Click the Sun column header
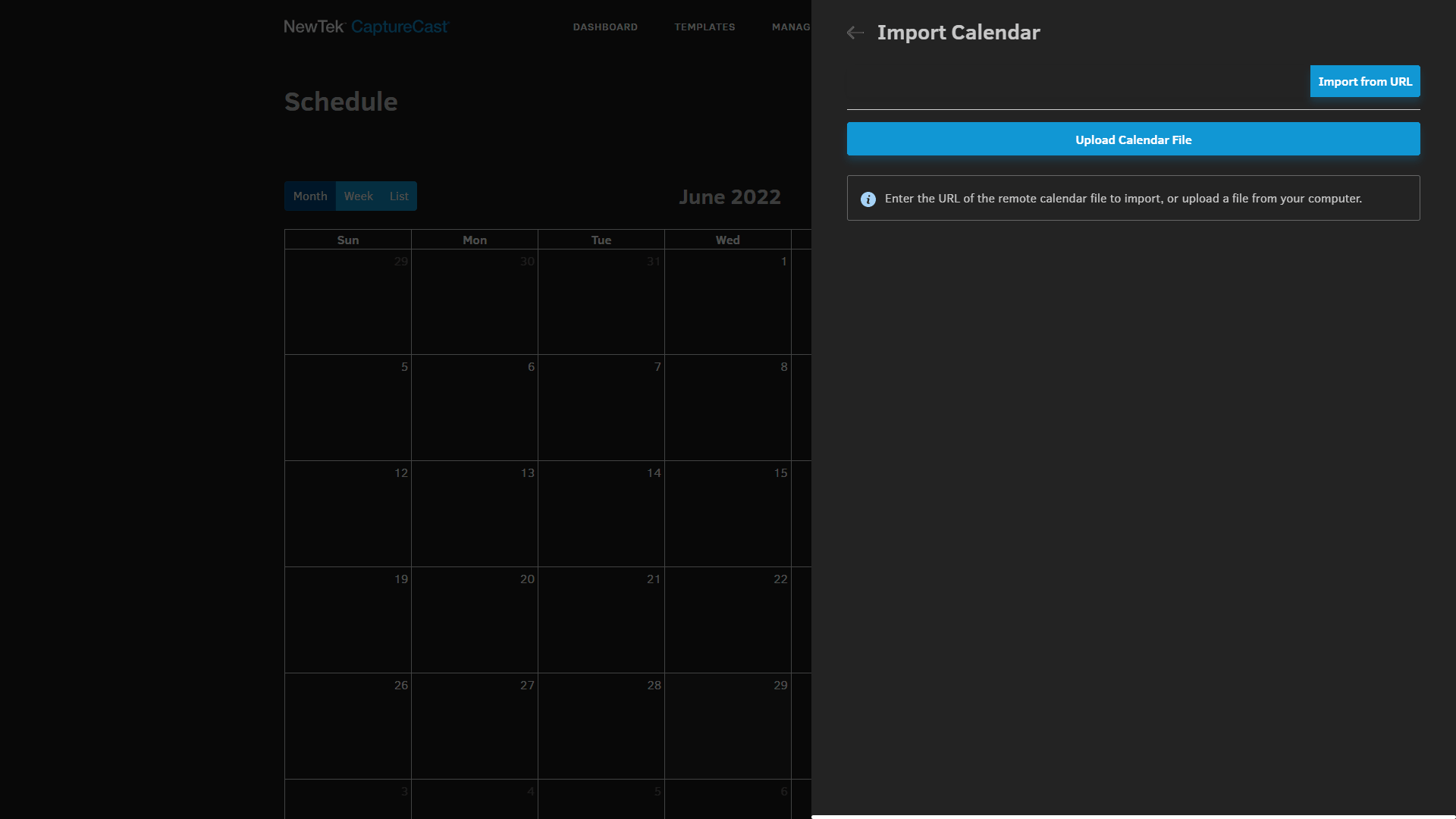This screenshot has height=819, width=1456. pyautogui.click(x=348, y=240)
